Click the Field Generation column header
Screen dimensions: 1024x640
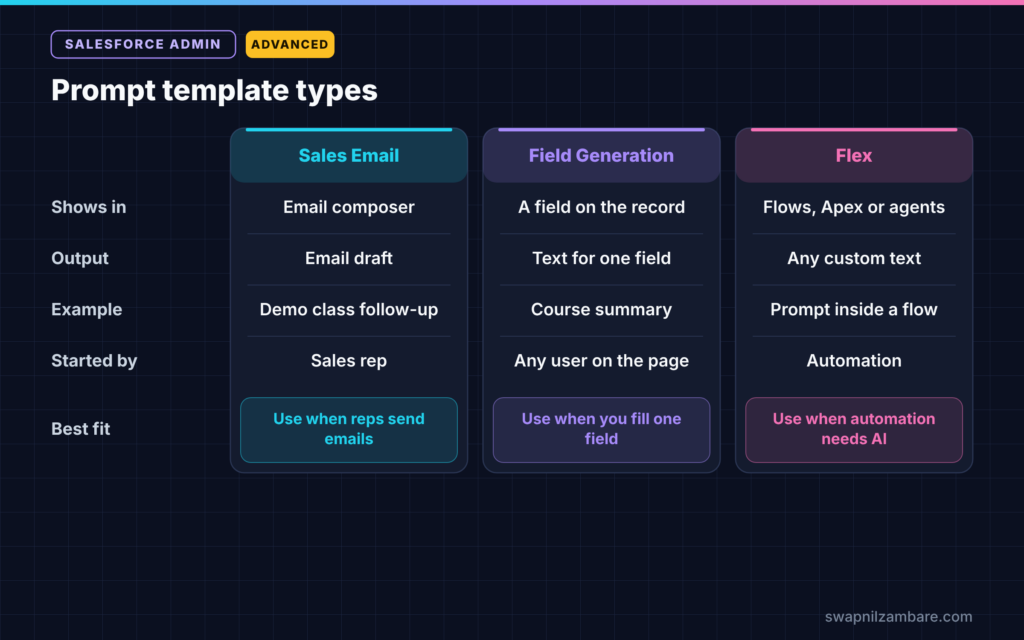click(x=601, y=155)
